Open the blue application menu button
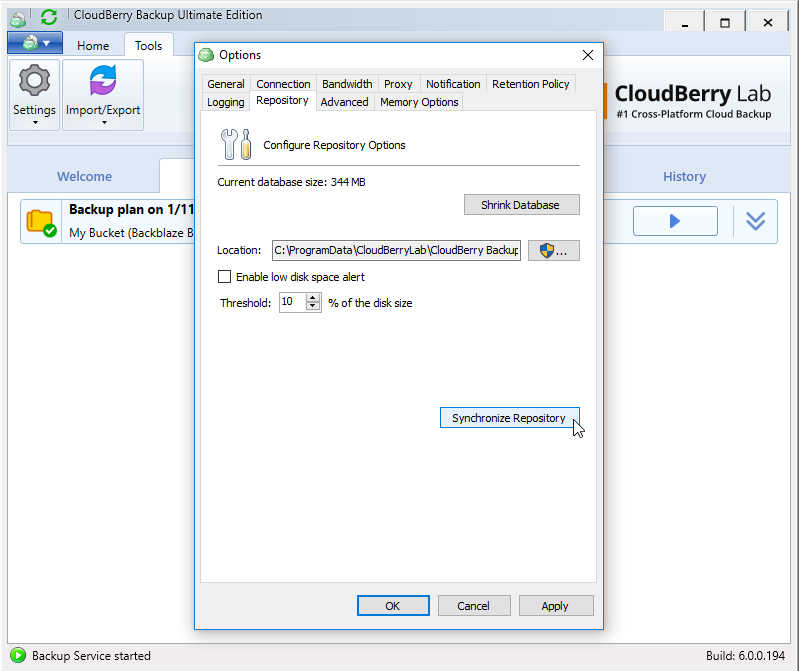Screen dimensions: 799x671 coord(35,43)
